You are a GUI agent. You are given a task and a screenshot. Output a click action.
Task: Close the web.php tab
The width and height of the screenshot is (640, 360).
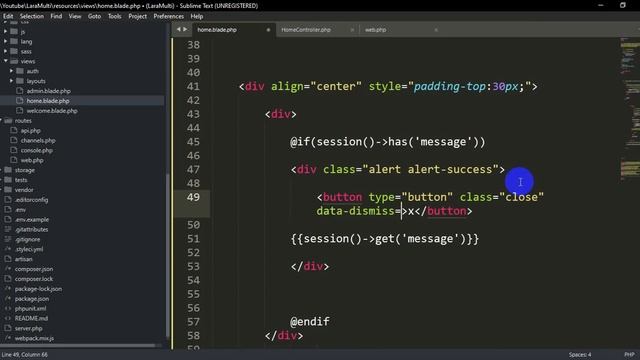coord(436,30)
